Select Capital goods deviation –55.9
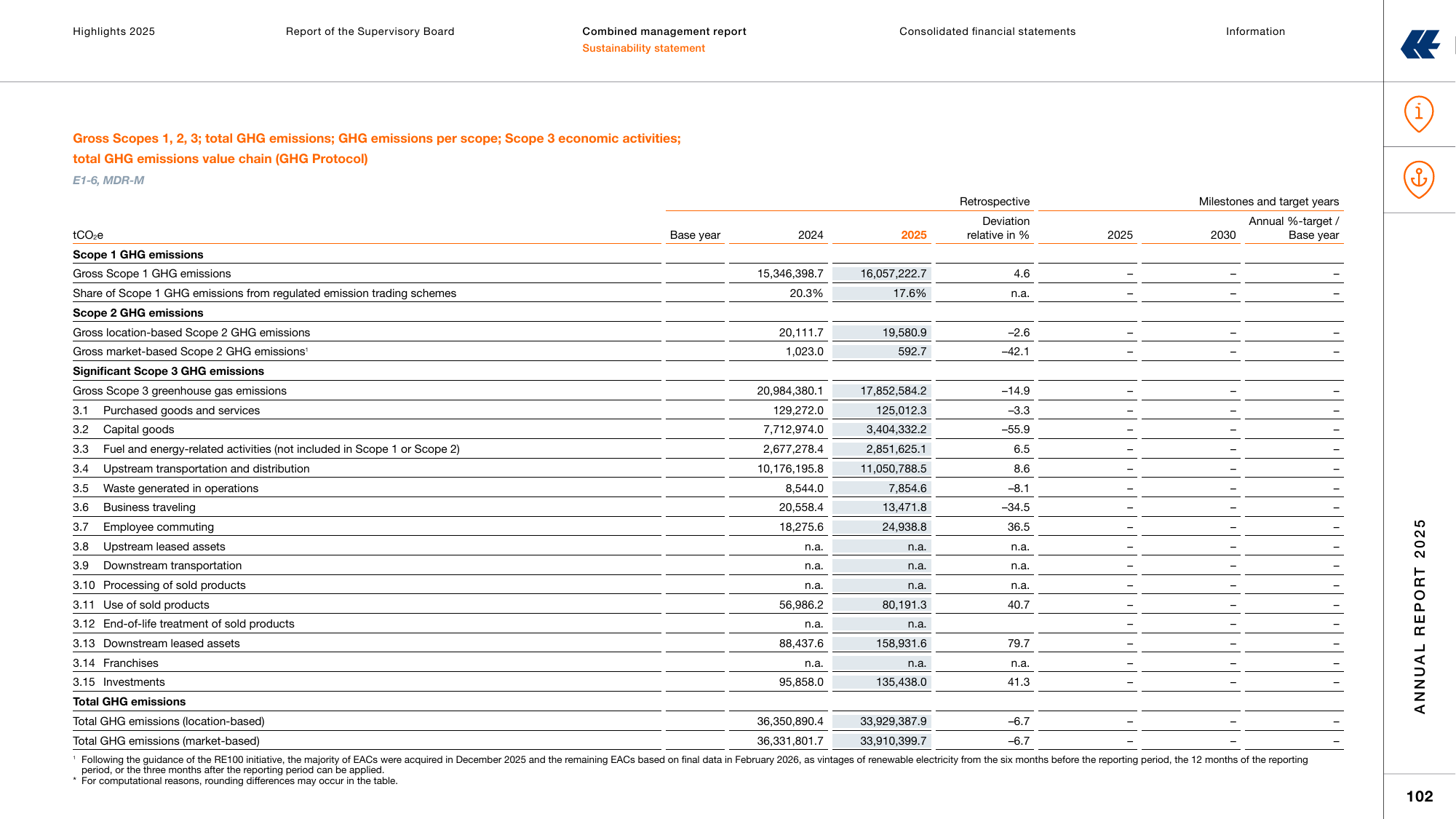The width and height of the screenshot is (1456, 819). (x=1016, y=430)
